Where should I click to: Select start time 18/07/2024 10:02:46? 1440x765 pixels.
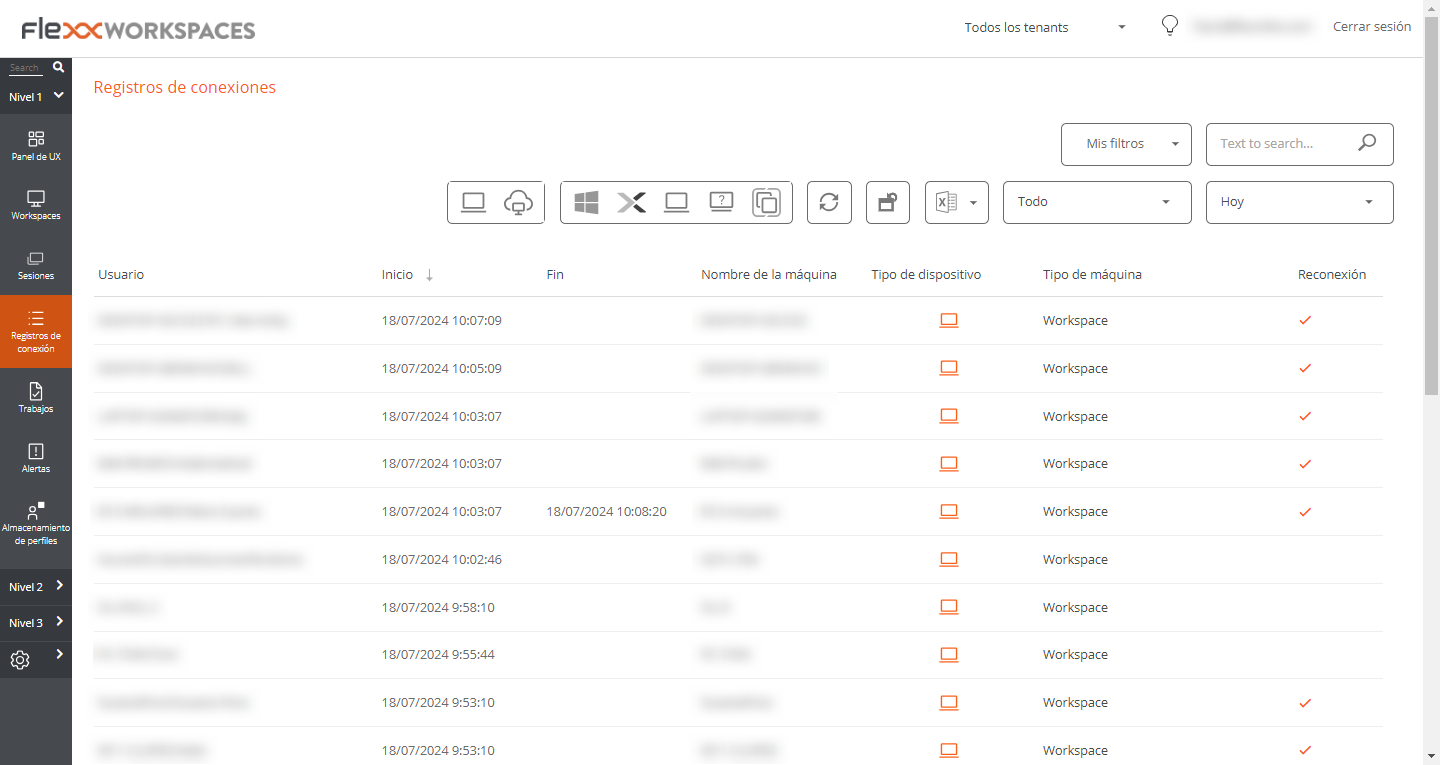click(441, 559)
